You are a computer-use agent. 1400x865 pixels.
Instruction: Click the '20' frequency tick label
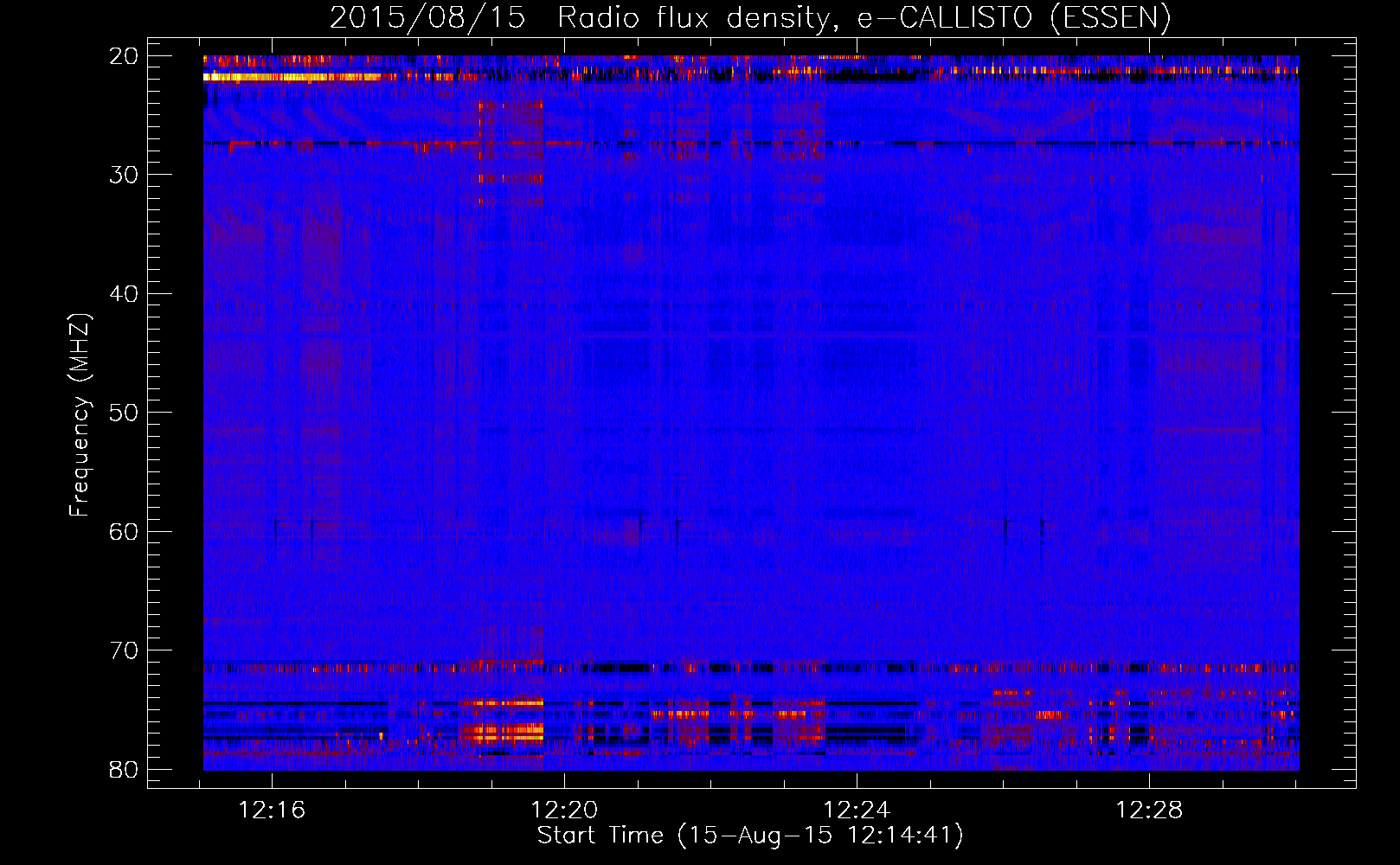[124, 56]
